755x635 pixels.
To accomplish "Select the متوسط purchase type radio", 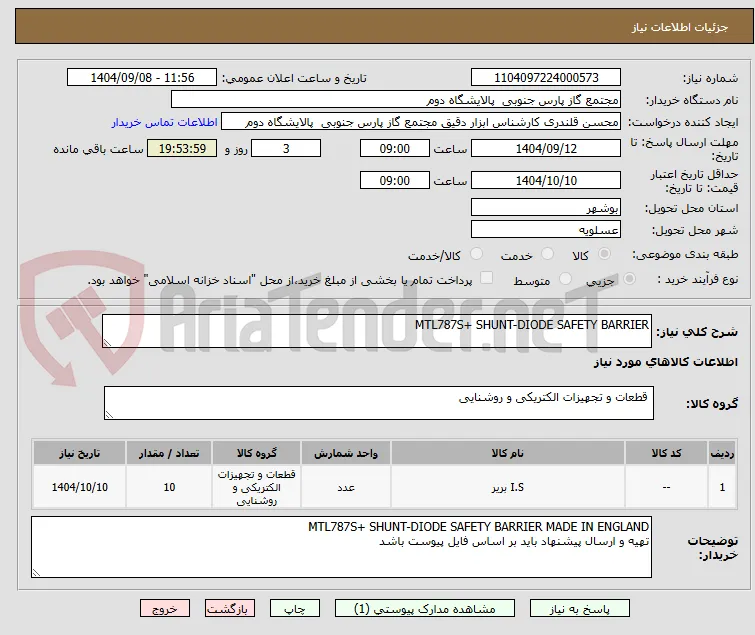I will 565,279.
